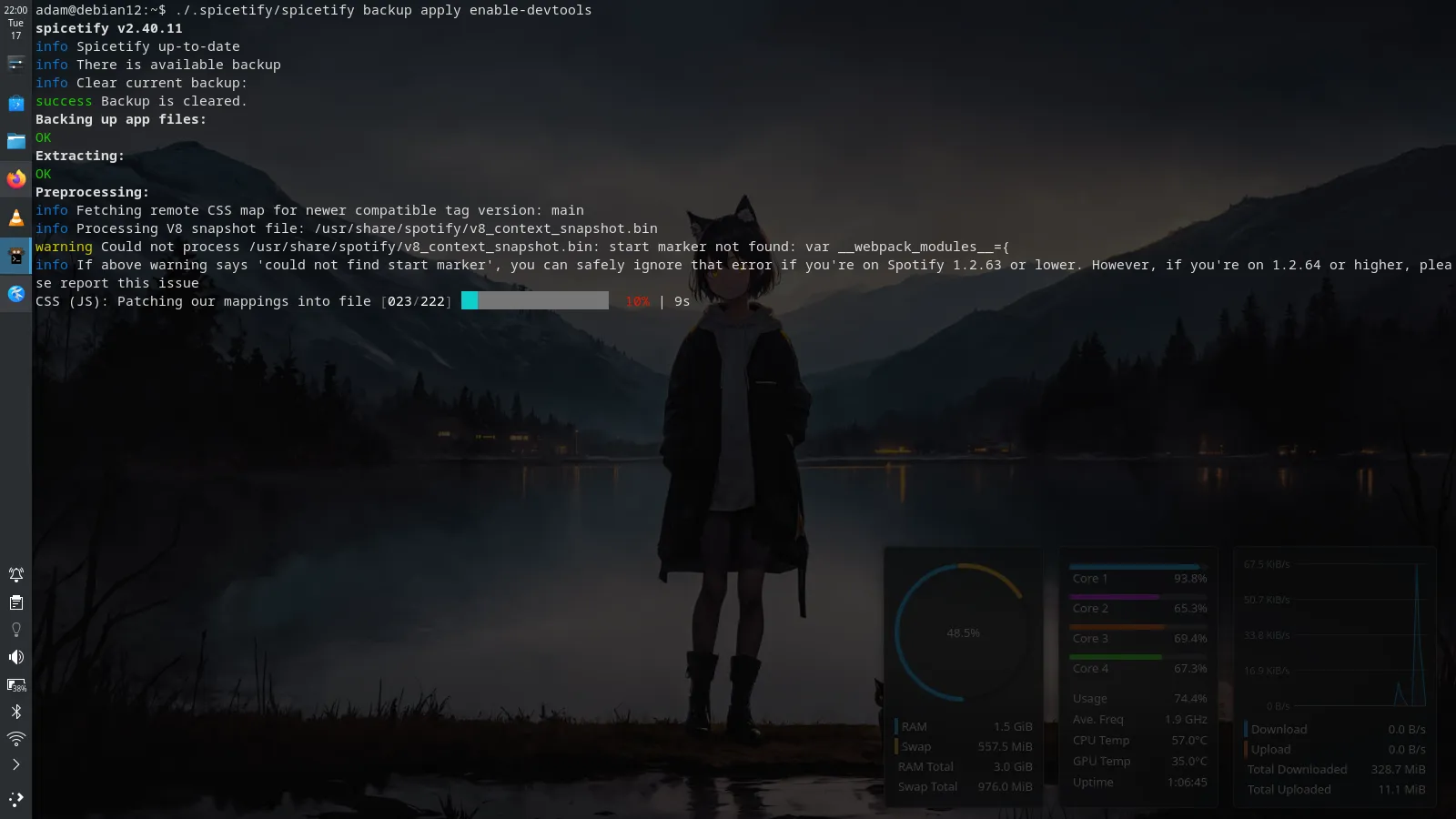
Task: Click the '48.5%' RAM percentage
Action: 963,633
